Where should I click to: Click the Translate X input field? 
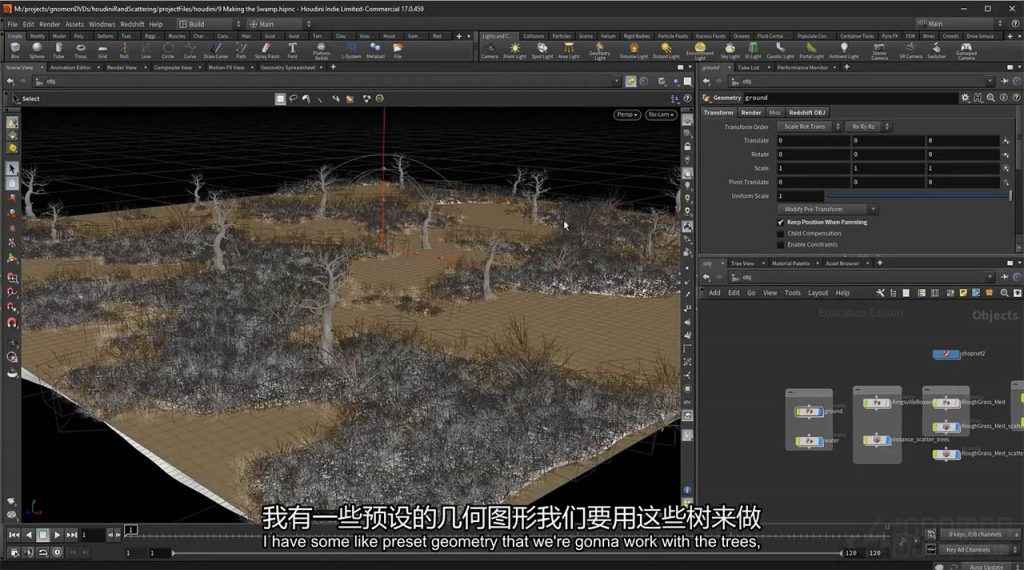(x=814, y=140)
